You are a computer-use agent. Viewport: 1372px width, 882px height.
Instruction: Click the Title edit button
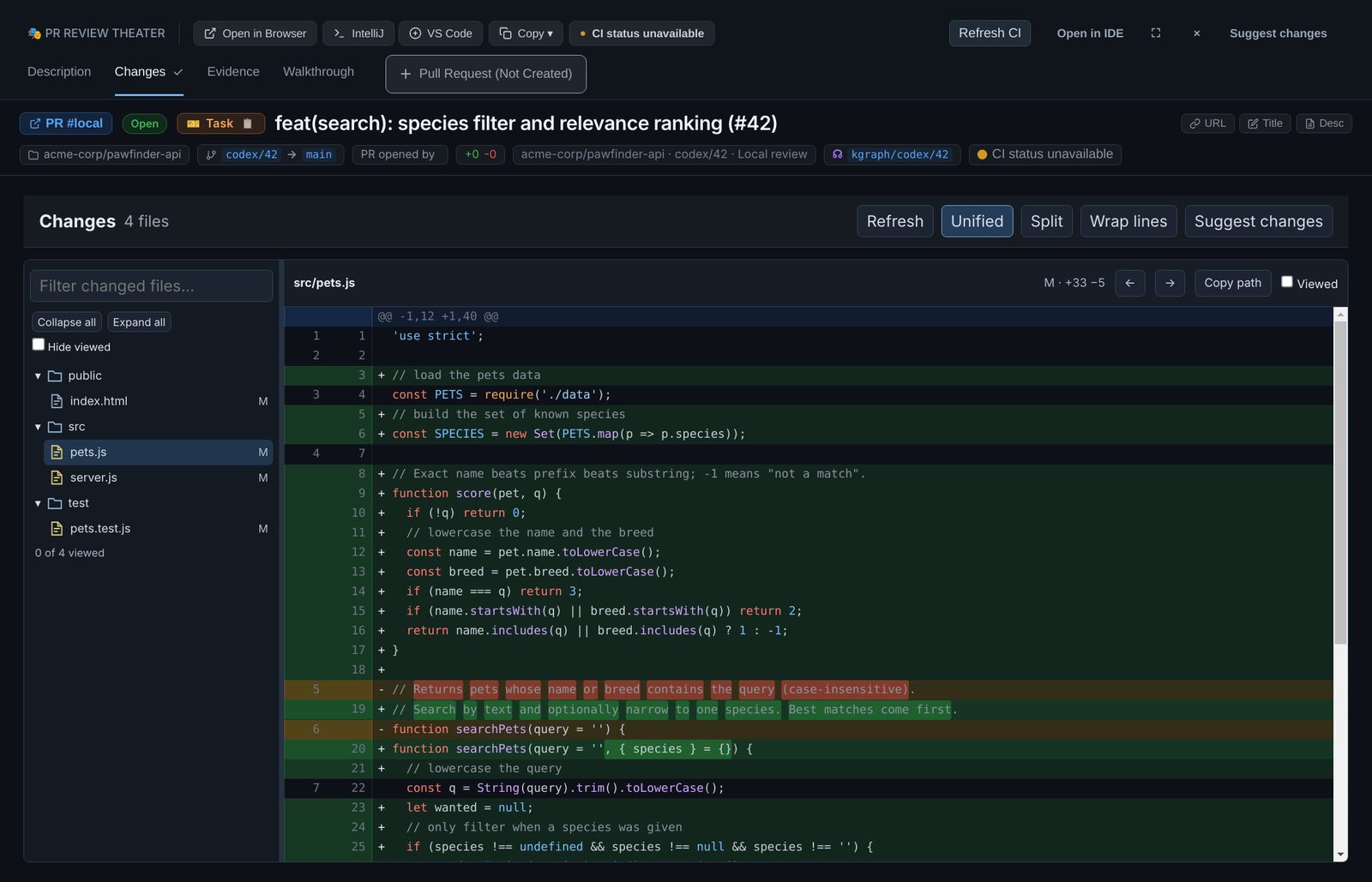1265,123
